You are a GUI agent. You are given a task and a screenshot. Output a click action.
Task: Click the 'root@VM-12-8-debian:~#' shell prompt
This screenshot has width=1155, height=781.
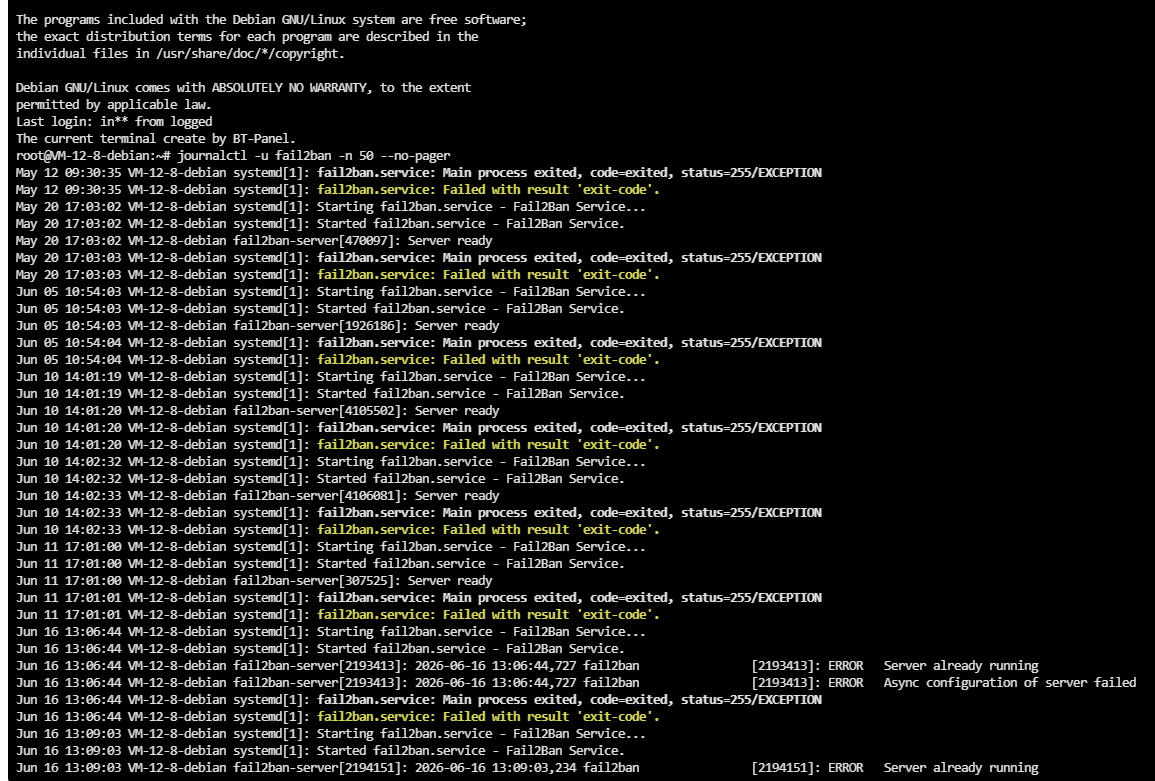[x=94, y=155]
